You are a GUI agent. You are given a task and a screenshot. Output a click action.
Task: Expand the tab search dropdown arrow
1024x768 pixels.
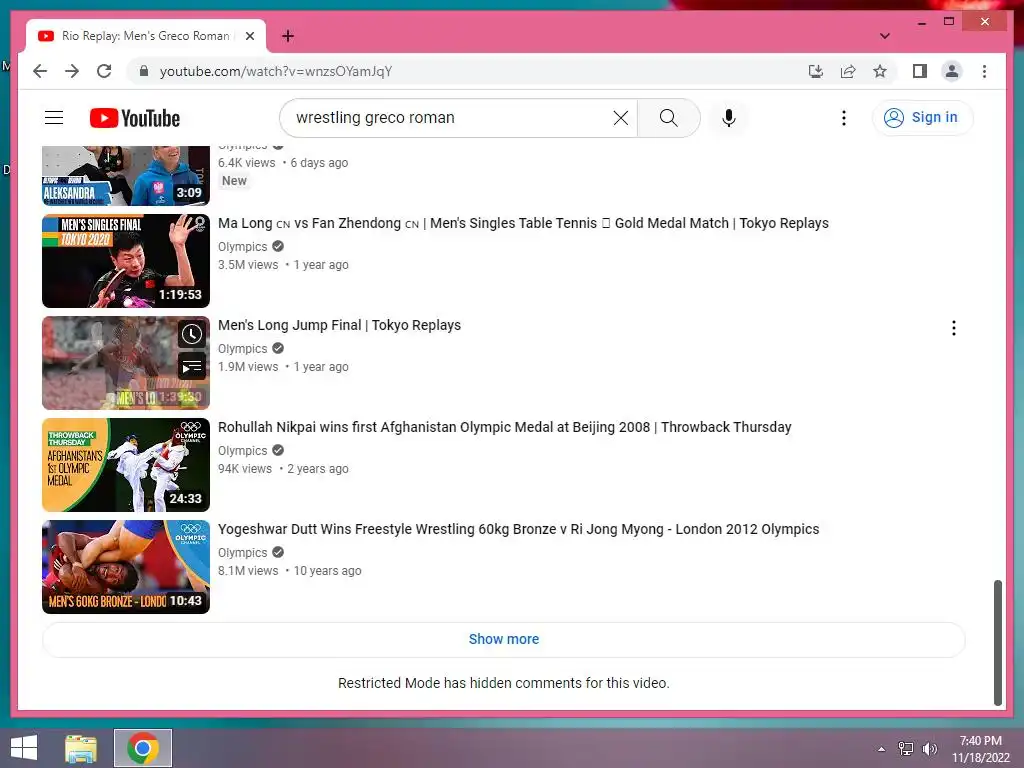[x=884, y=36]
